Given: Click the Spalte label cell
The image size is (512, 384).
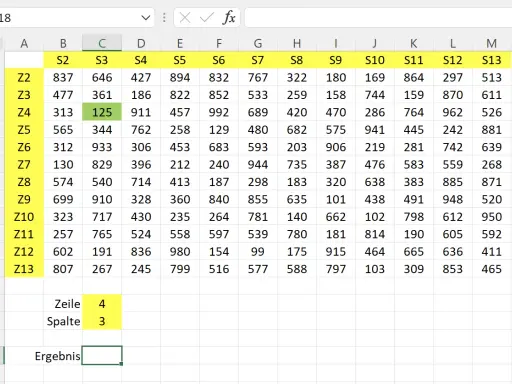Looking at the screenshot, I should pos(63,321).
